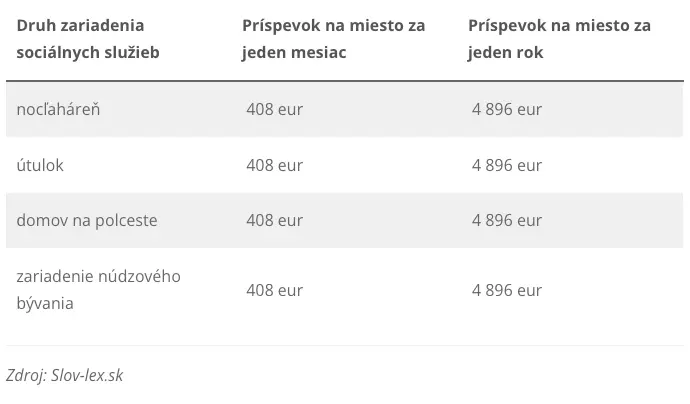Viewport: 690px width, 404px height.
Task: Click the yearly 4 896 eur for nocľaháreň
Action: (507, 109)
